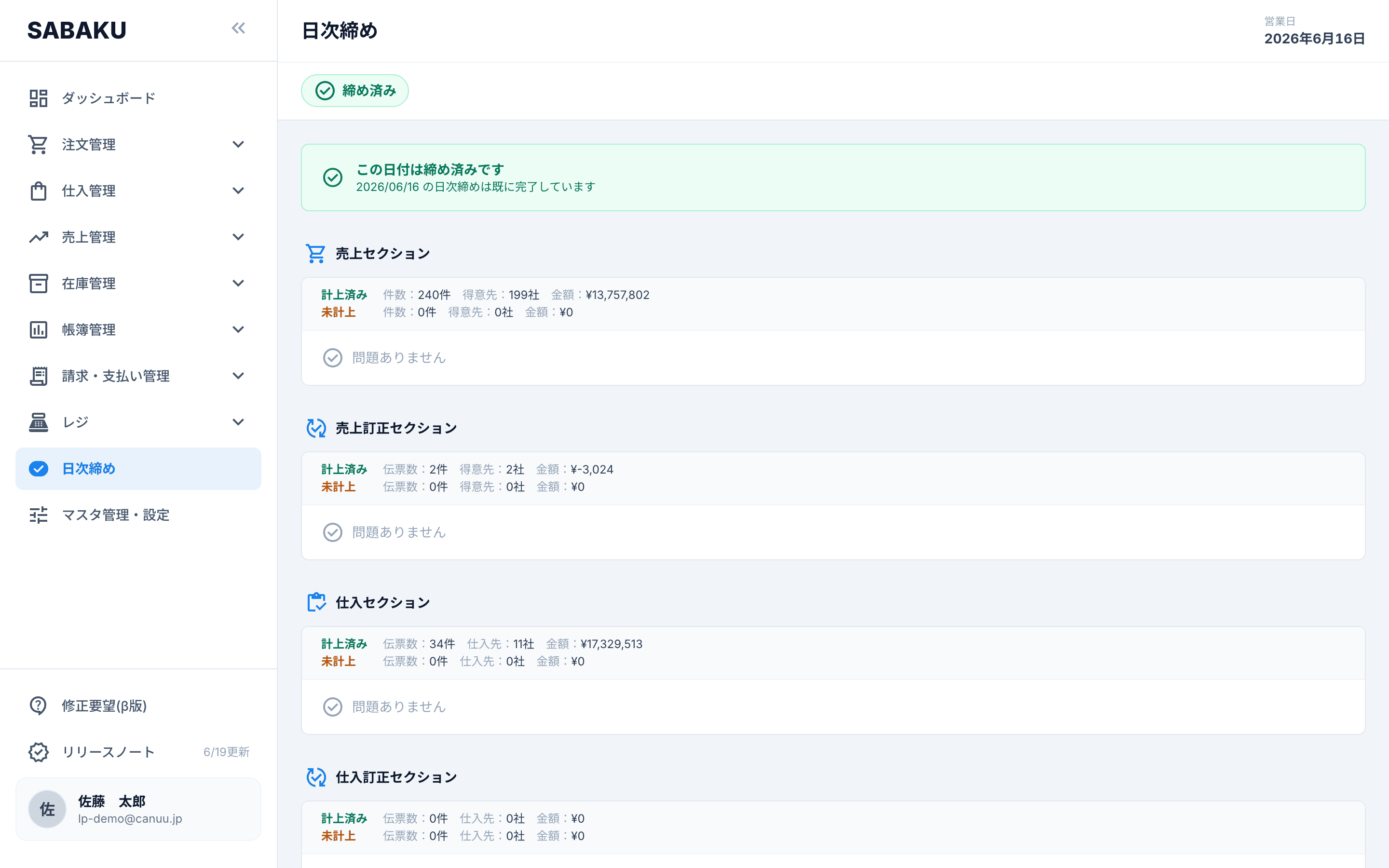Click the 売上訂正セクション refresh-check icon
This screenshot has height=868, width=1389.
[316, 428]
